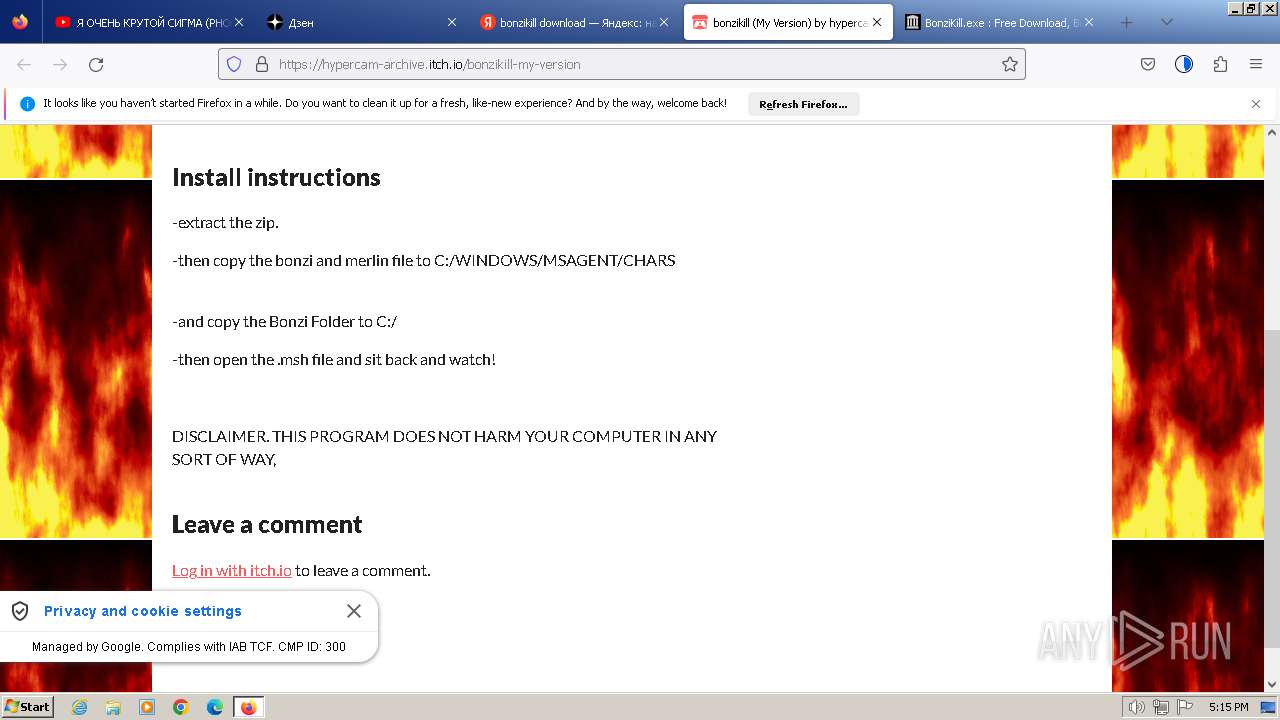
Task: Click the C:/WINDOWS/MSAGENT/CHARS instruction line
Action: [x=424, y=260]
